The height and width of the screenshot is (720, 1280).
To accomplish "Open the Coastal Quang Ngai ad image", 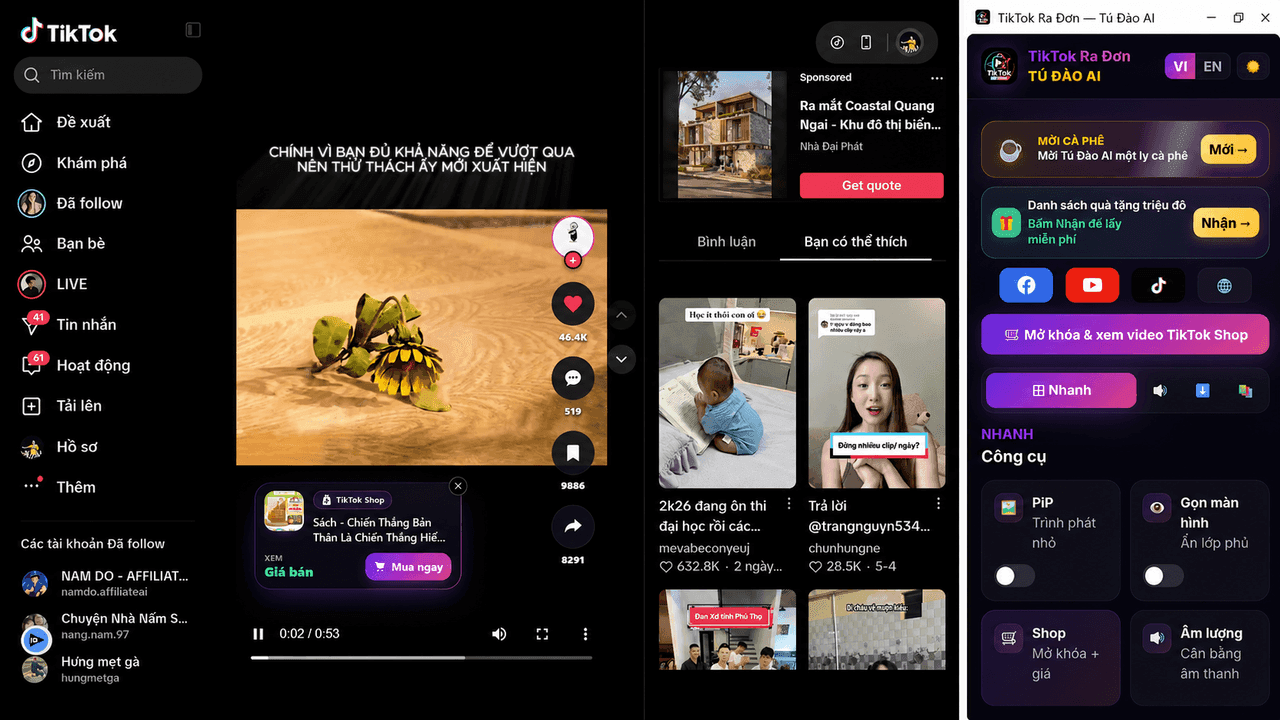I will click(x=725, y=135).
